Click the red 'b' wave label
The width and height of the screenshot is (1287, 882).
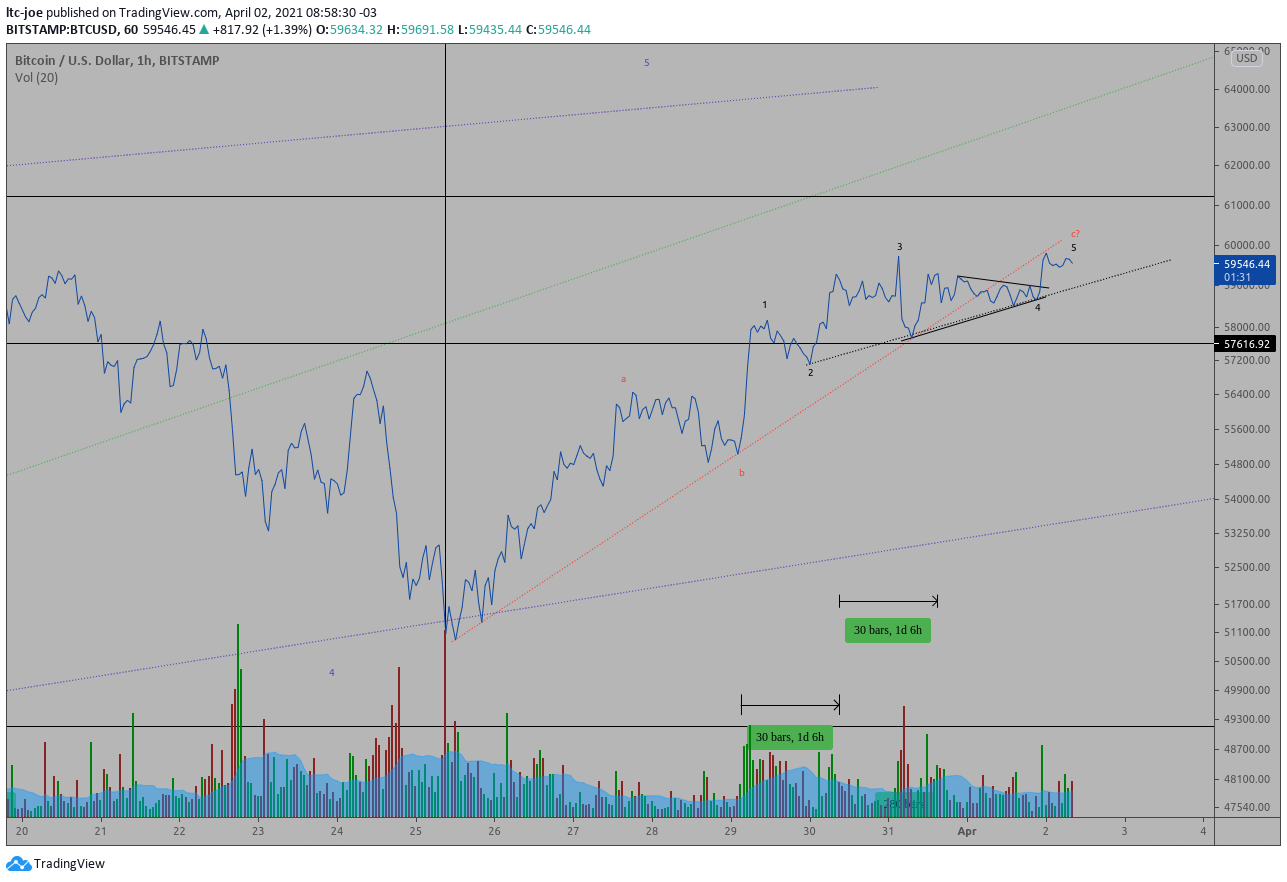tap(741, 473)
